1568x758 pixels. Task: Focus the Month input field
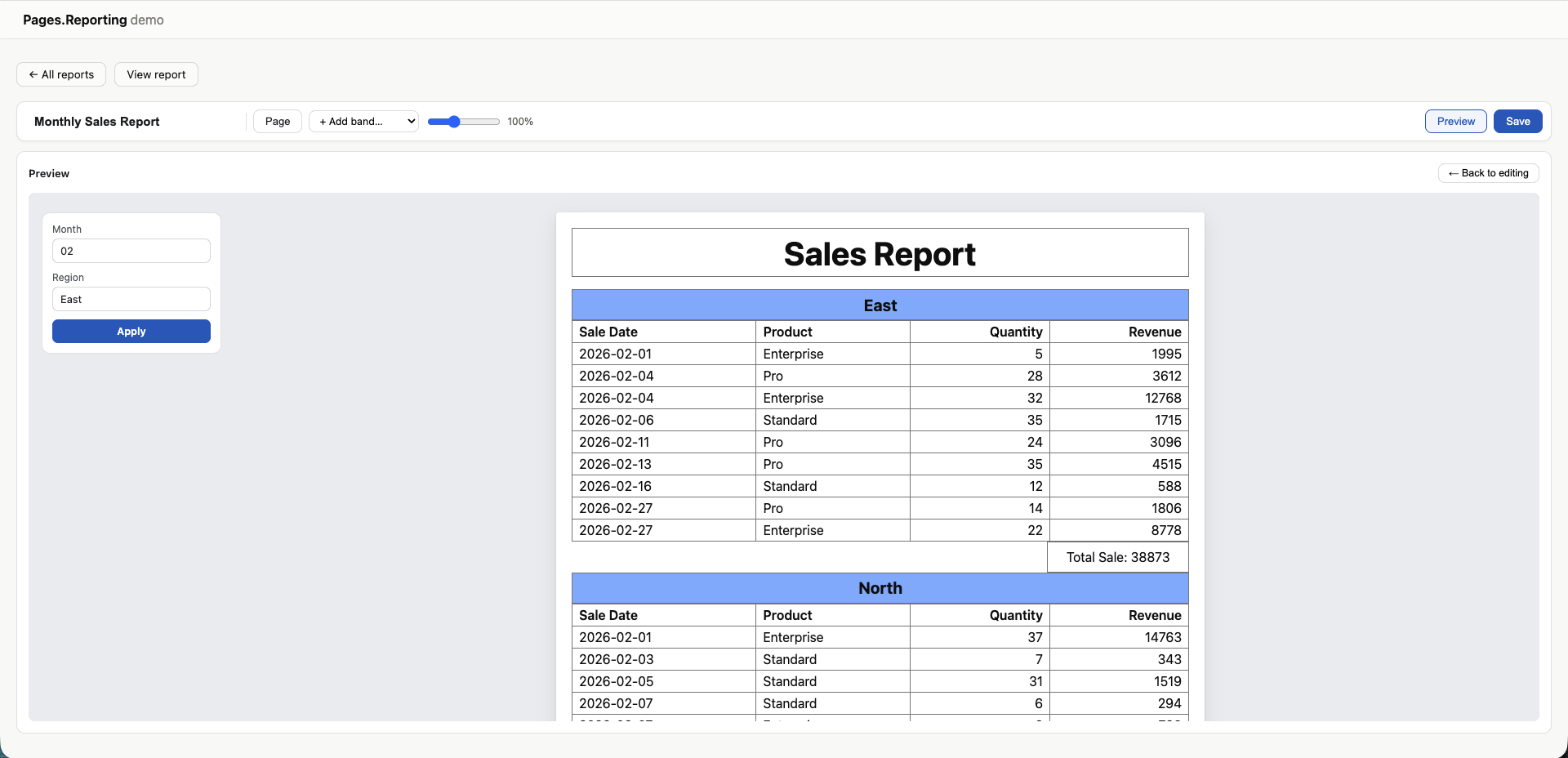131,251
